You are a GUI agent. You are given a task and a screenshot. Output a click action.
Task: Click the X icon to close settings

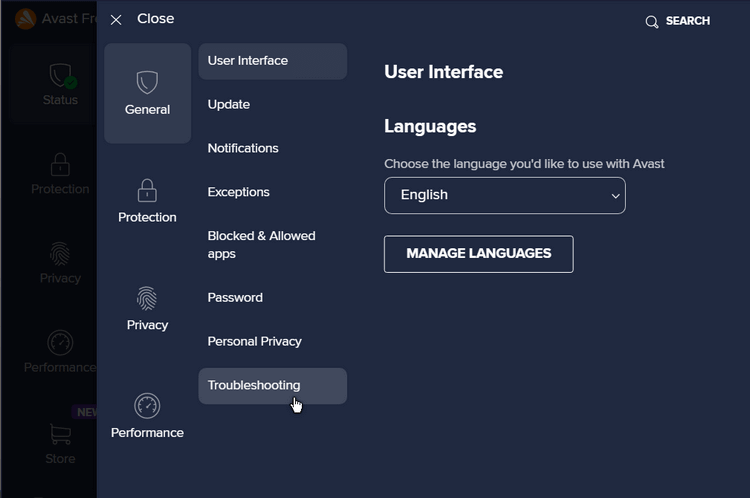click(116, 20)
